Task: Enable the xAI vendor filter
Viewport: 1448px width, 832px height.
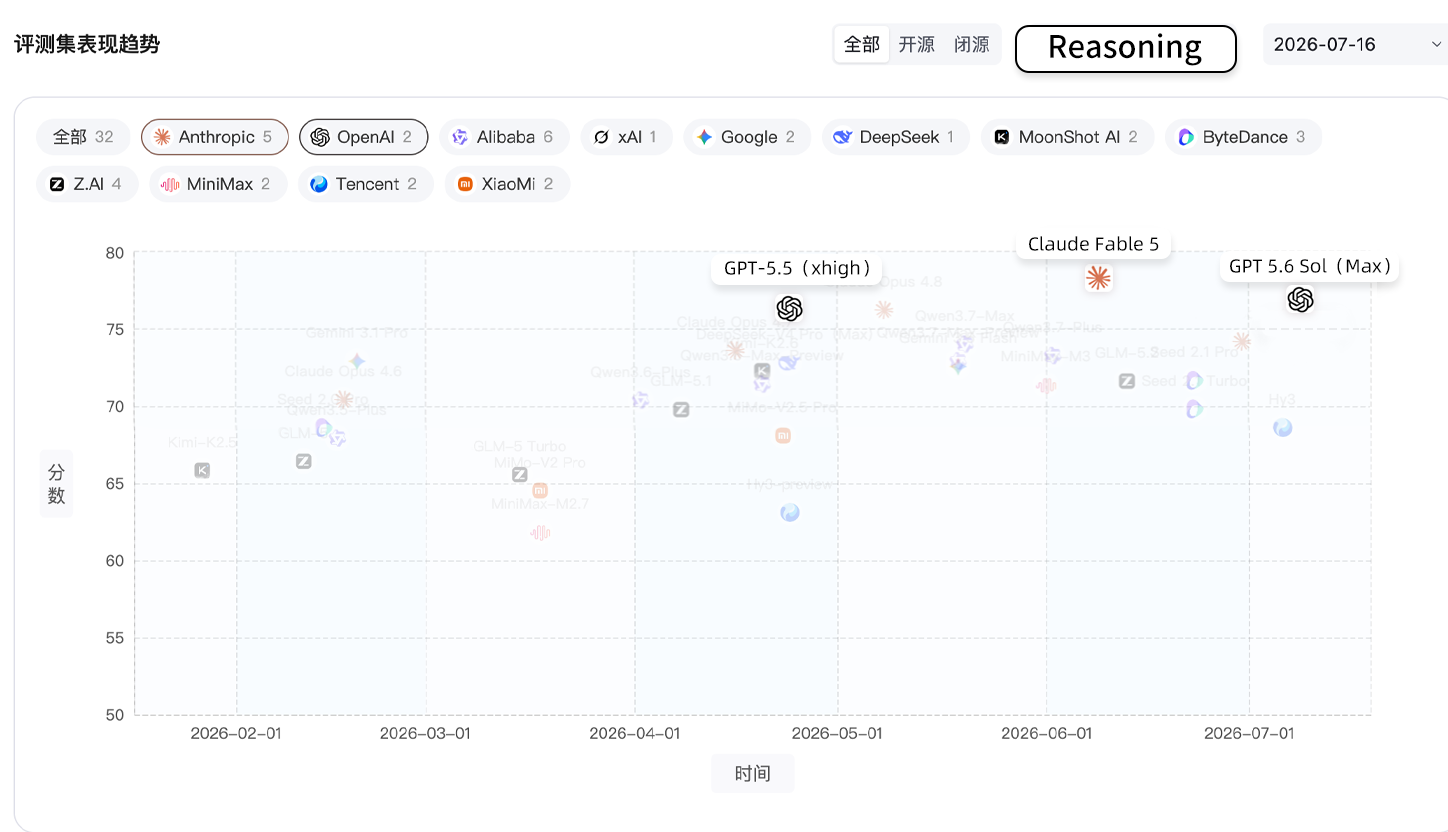Action: (x=626, y=137)
